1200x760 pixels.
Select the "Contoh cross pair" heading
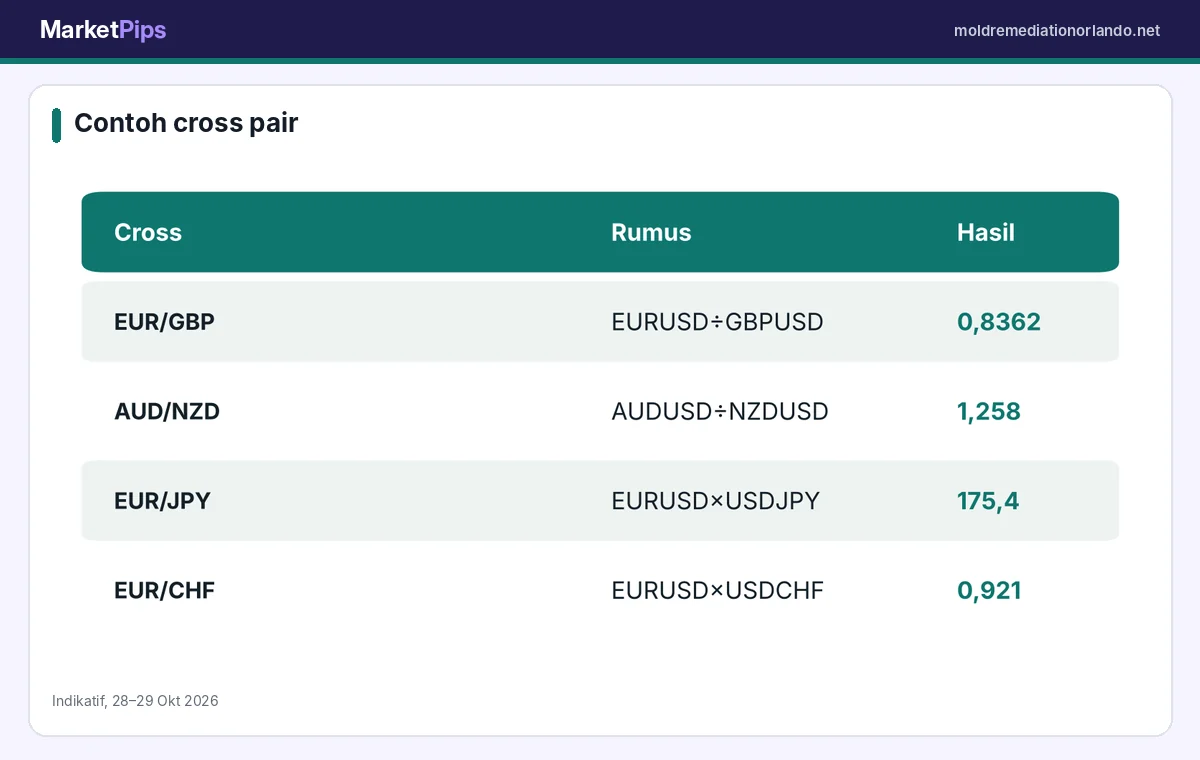186,123
